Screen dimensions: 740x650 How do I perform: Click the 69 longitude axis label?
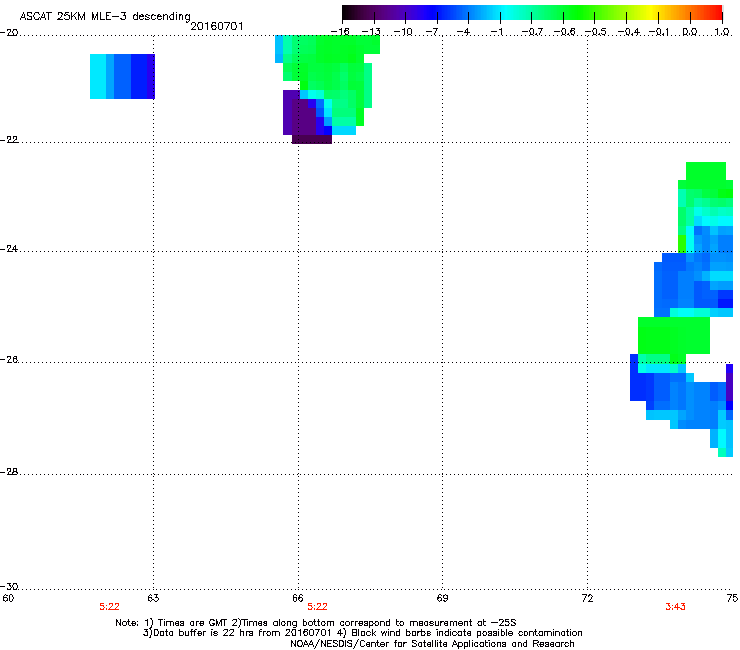pyautogui.click(x=442, y=598)
